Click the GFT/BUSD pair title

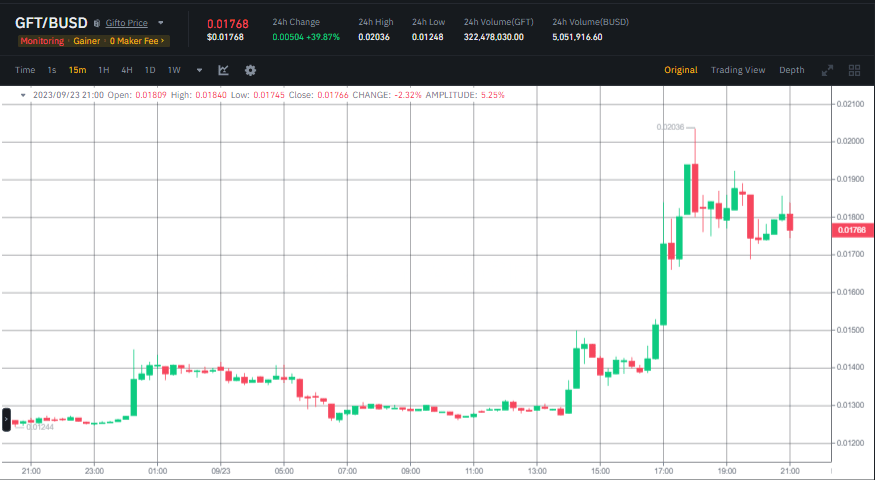[51, 23]
